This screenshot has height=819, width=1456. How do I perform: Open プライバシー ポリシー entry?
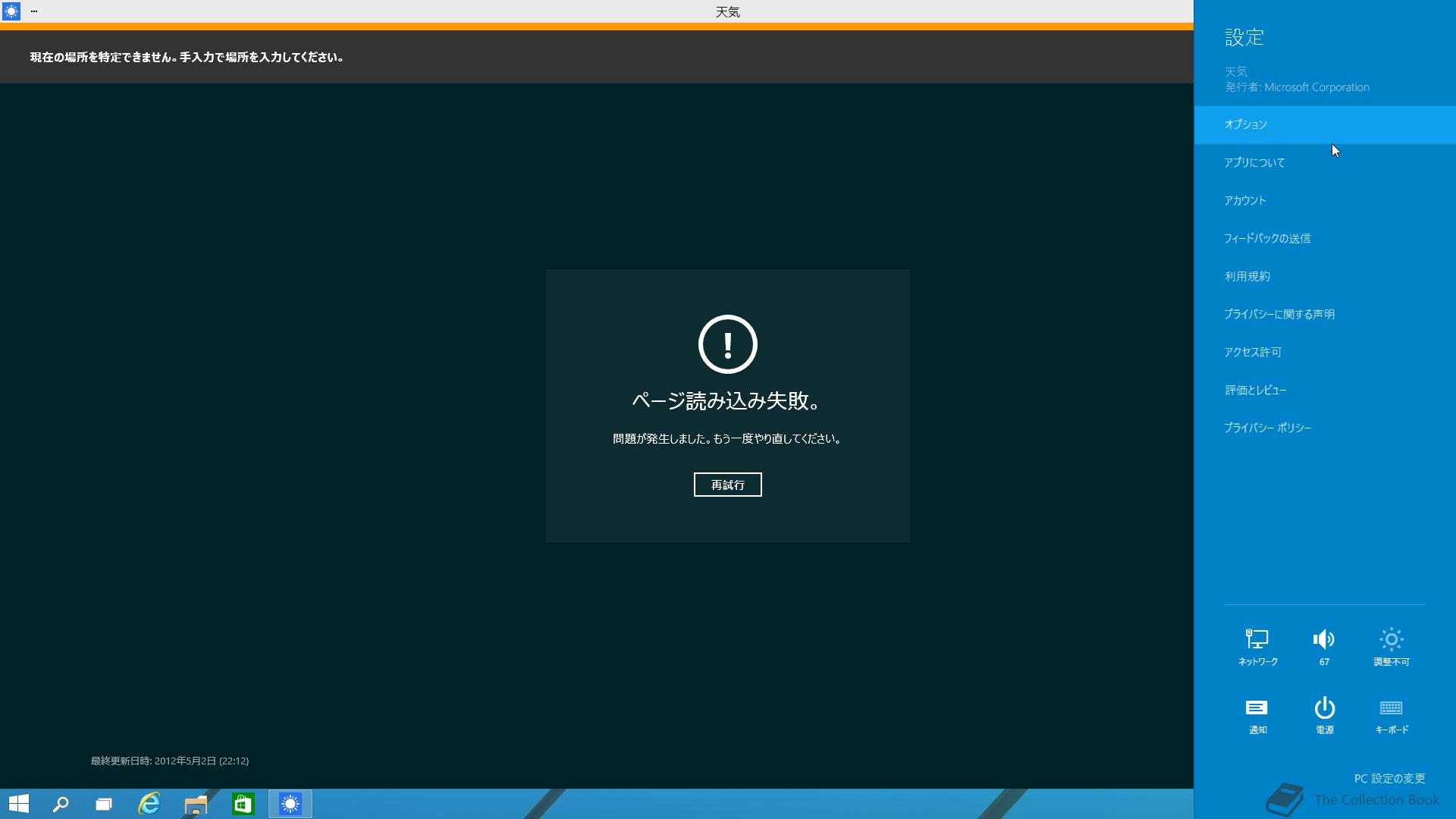click(1325, 428)
